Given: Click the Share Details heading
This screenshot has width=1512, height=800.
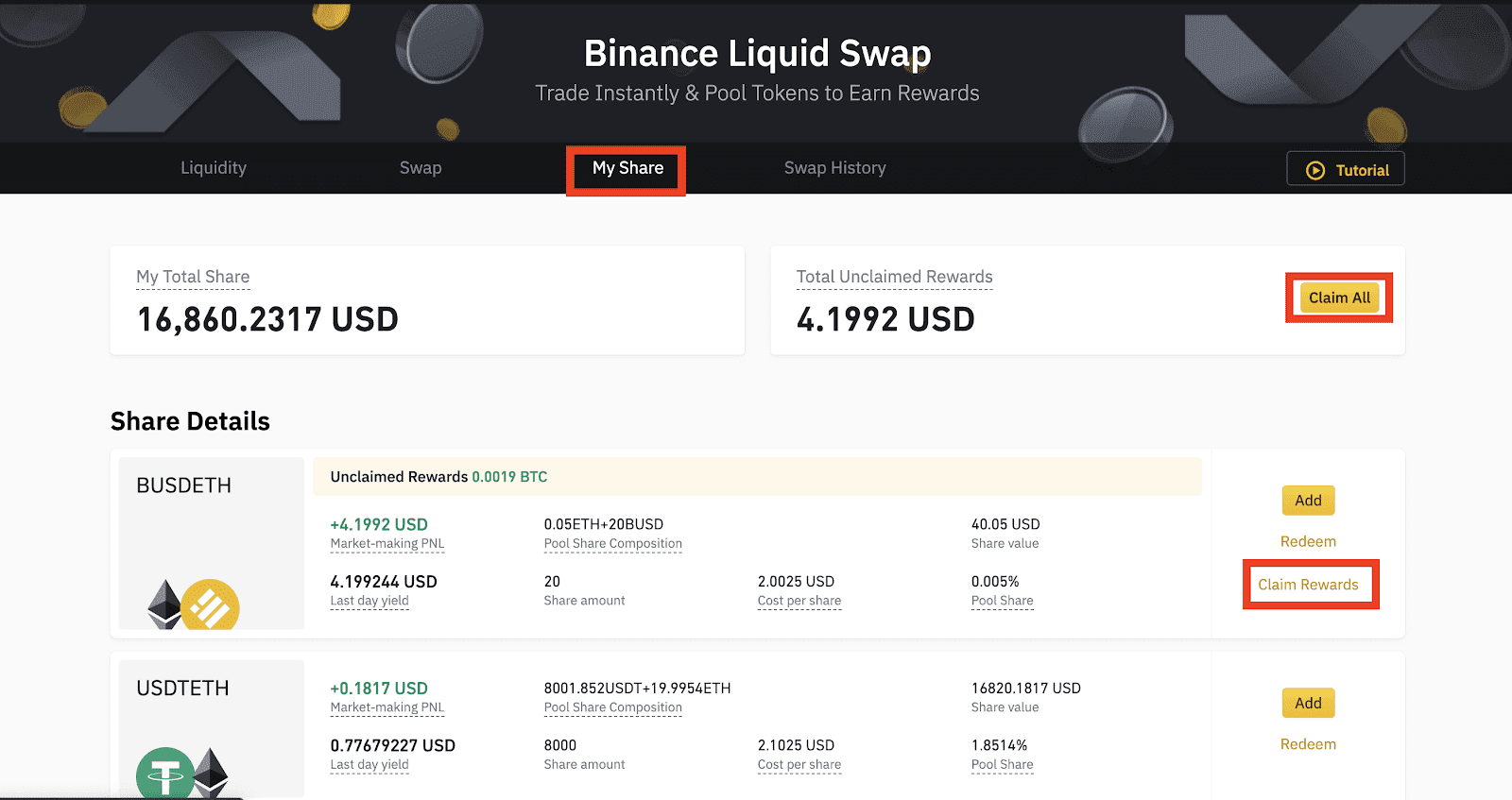Looking at the screenshot, I should point(190,421).
